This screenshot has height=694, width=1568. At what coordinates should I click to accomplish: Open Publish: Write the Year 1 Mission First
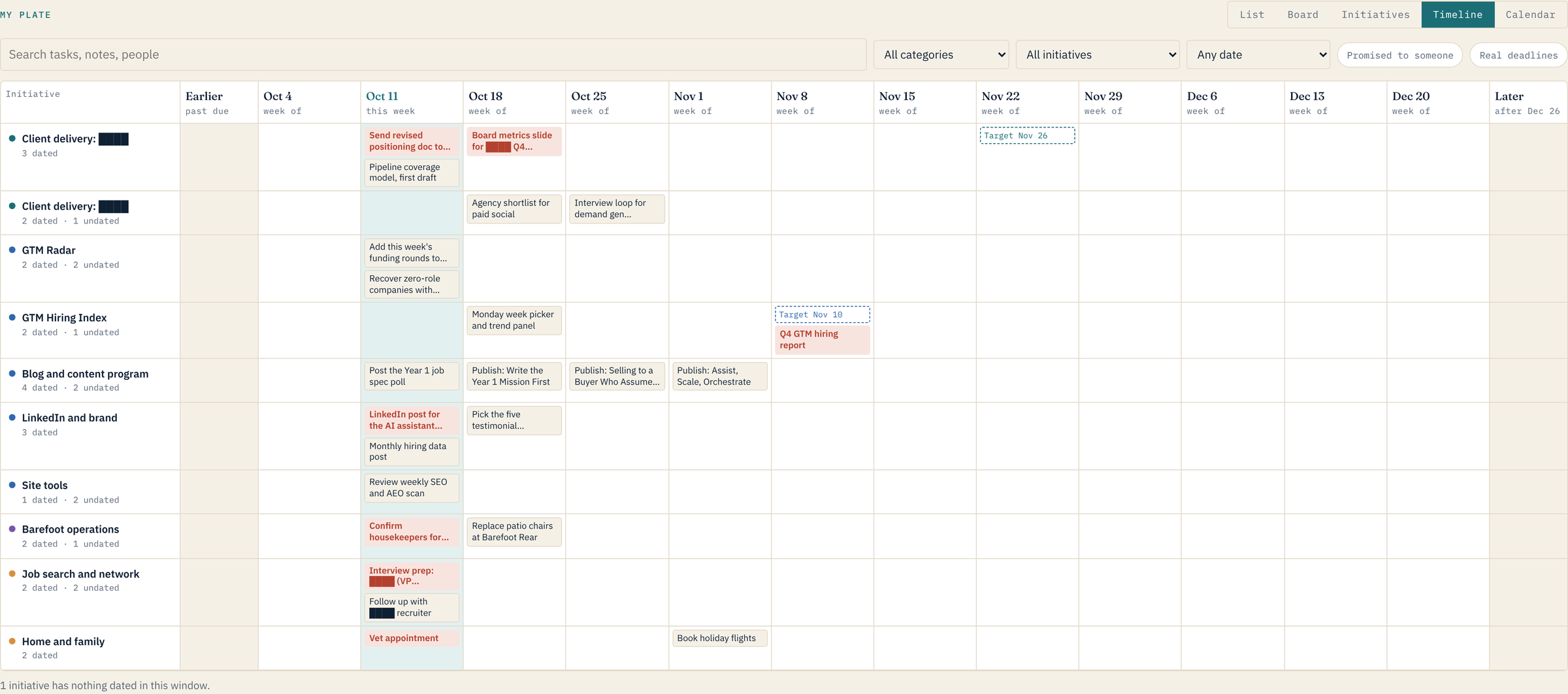514,376
